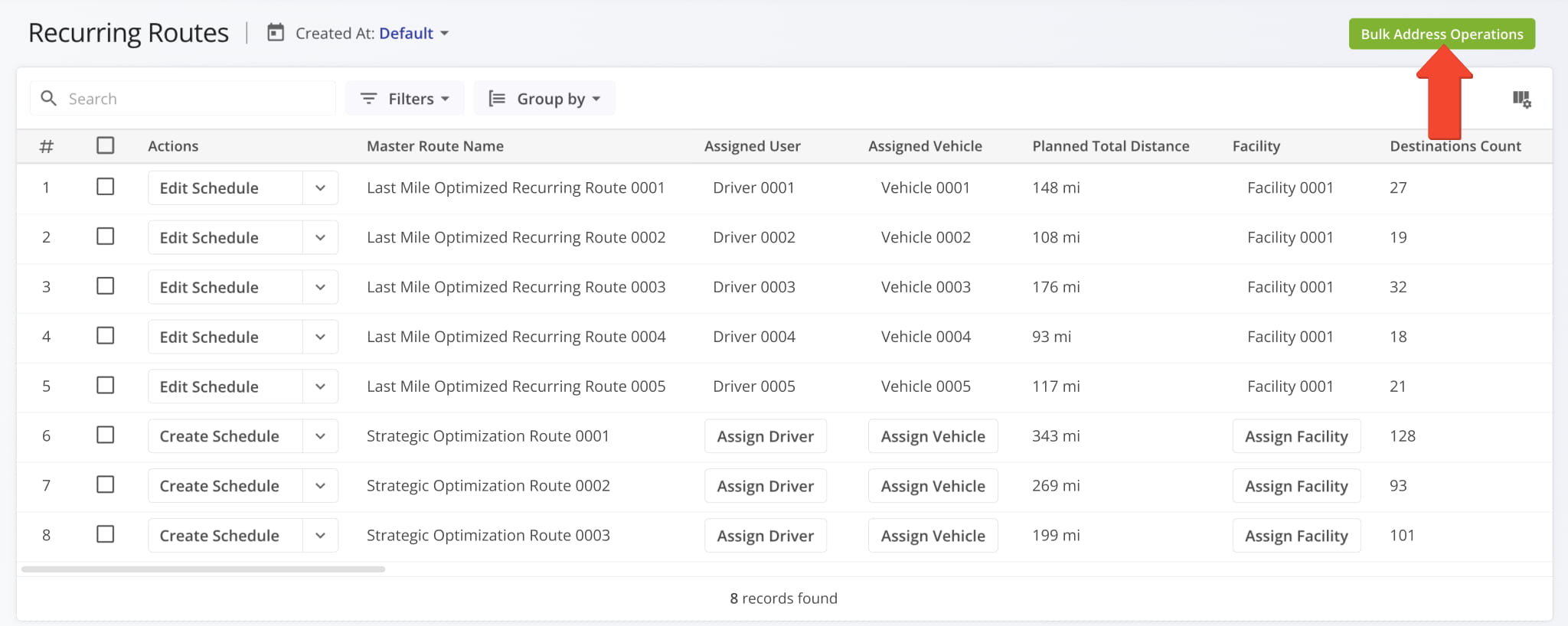1568x626 pixels.
Task: Click the 343 mi distance value
Action: coord(1056,436)
